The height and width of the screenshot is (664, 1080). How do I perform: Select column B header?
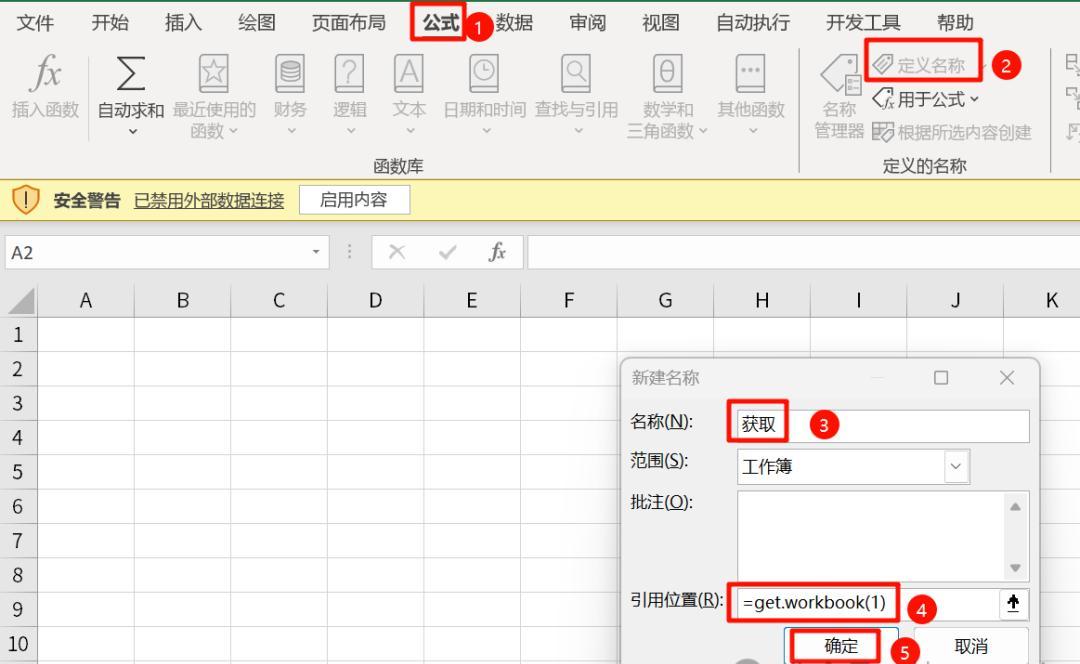(183, 301)
